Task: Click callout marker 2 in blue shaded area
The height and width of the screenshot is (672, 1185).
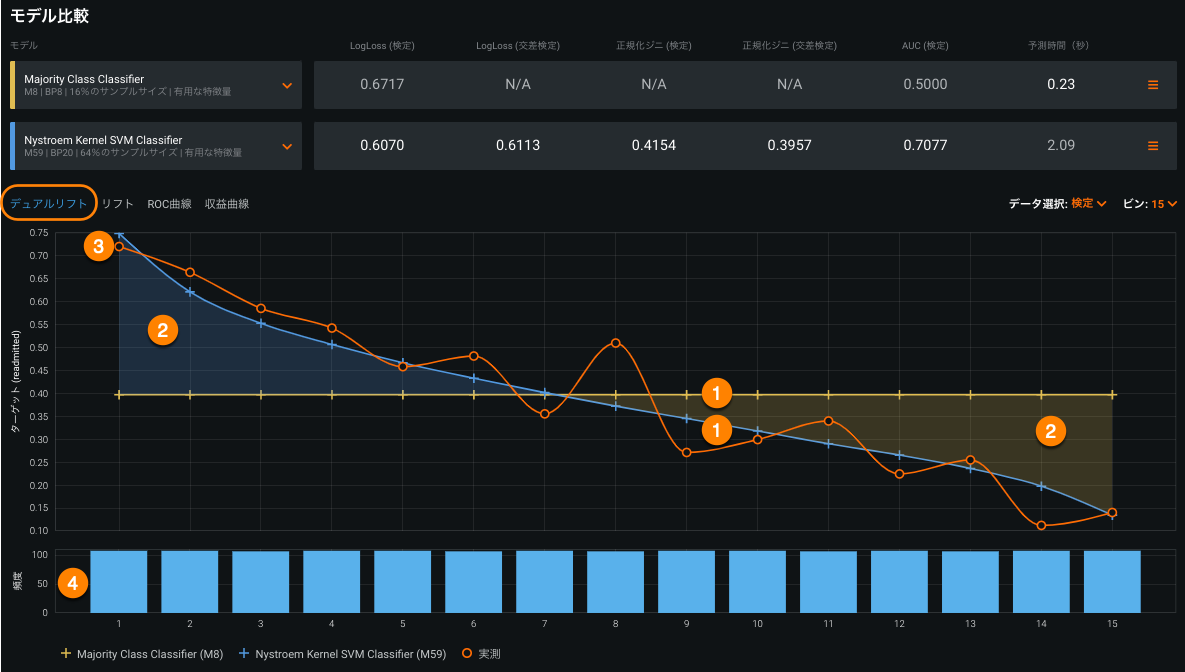Action: pos(162,330)
